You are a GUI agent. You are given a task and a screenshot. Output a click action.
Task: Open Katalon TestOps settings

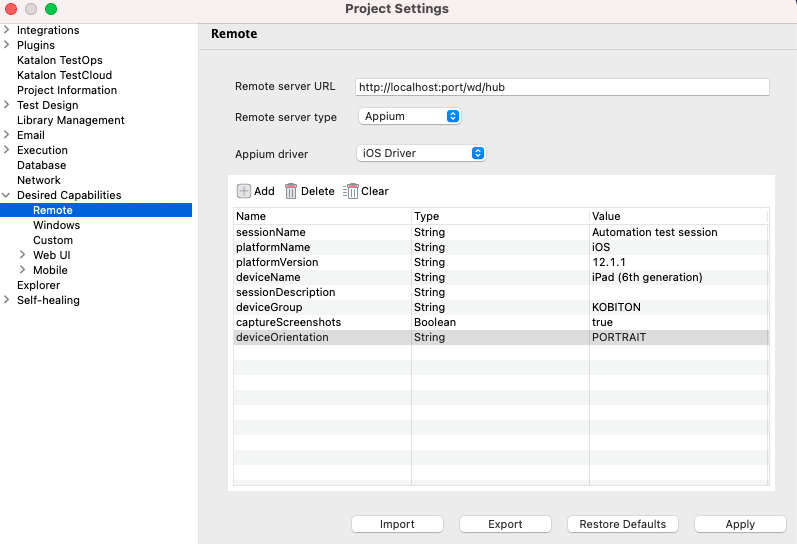click(59, 60)
